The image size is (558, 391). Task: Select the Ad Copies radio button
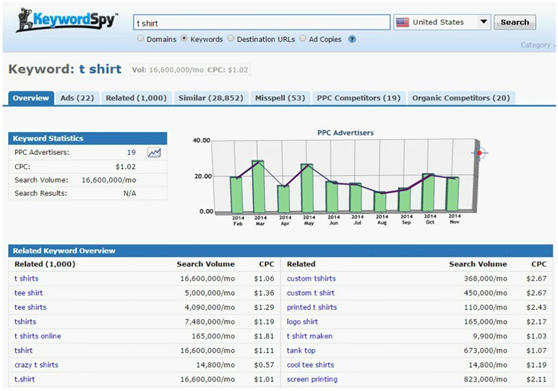(x=303, y=38)
